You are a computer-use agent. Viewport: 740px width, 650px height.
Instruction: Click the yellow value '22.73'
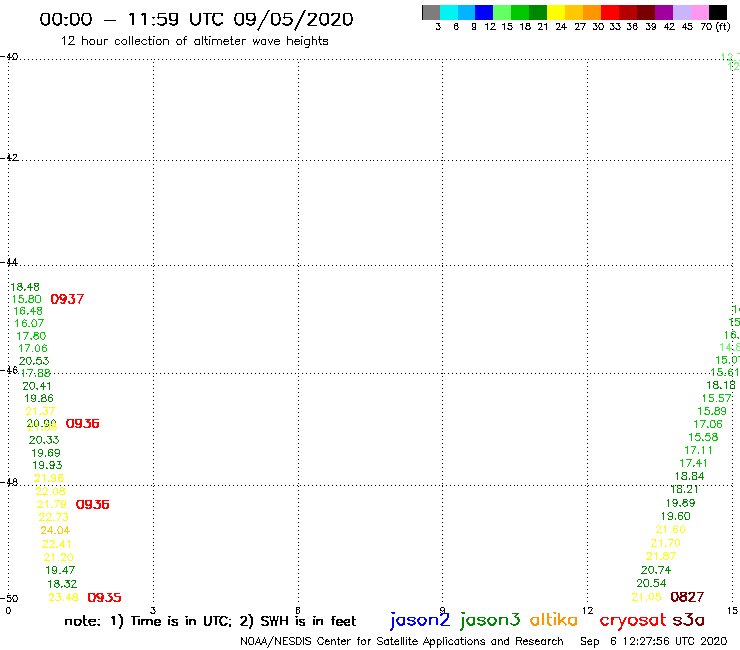click(53, 517)
